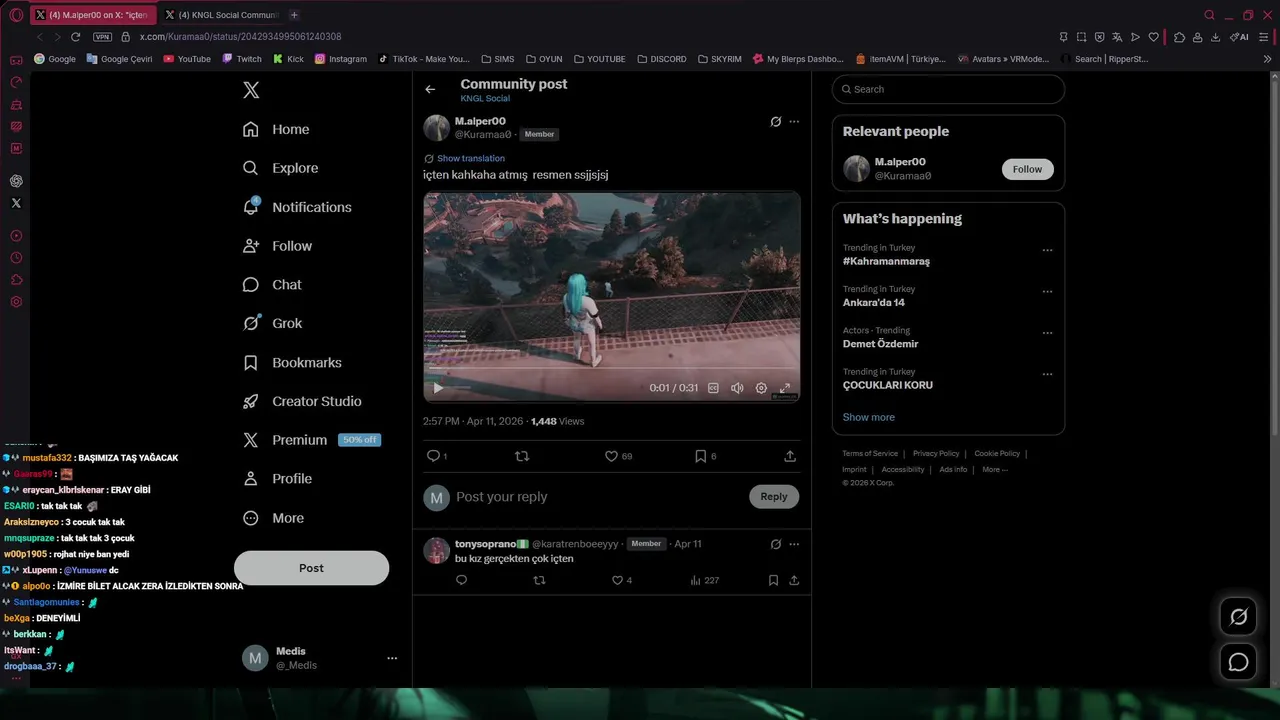This screenshot has height=720, width=1280.
Task: Open the Twitch bookmark
Action: click(242, 59)
